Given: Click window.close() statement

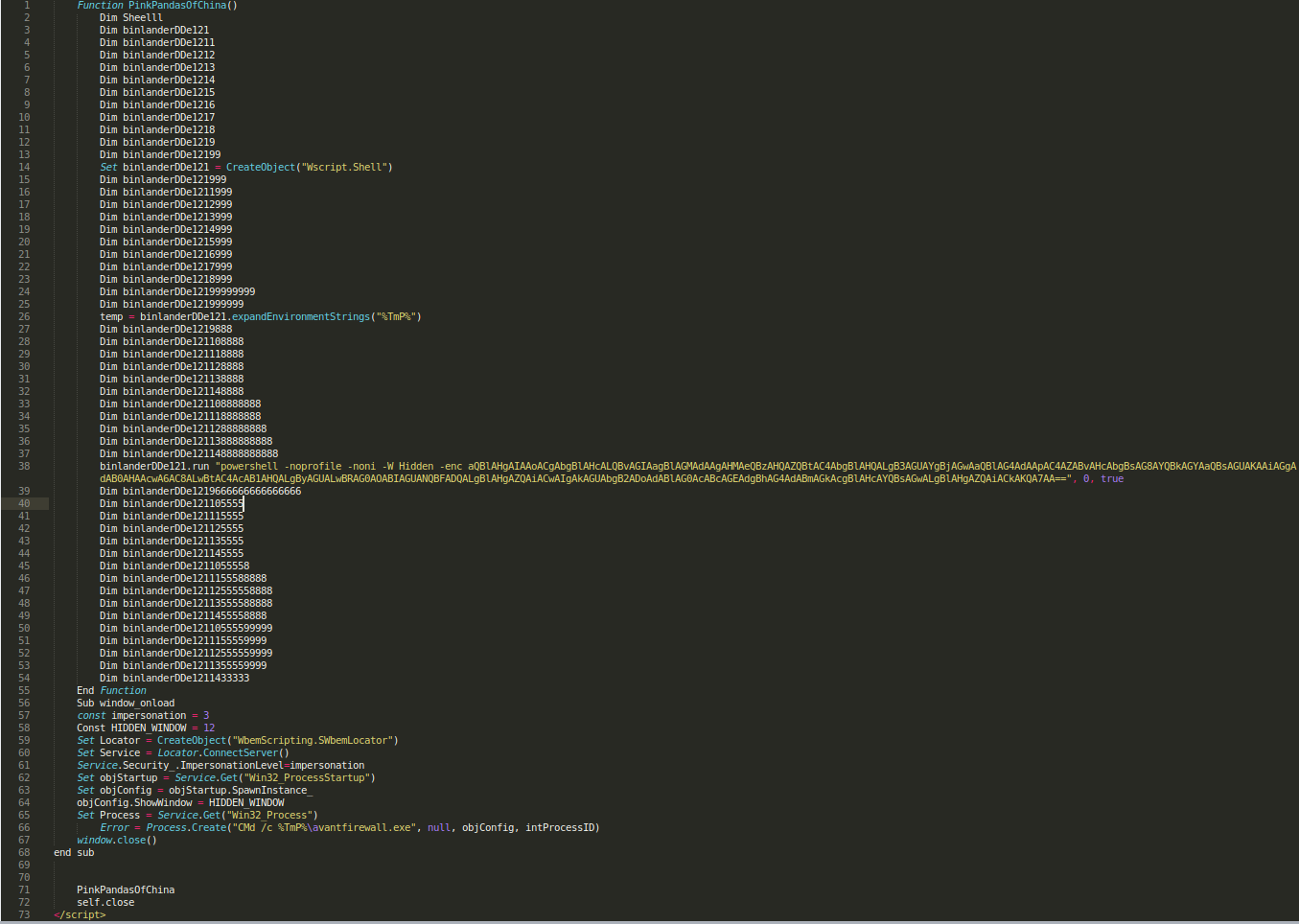Looking at the screenshot, I should tap(117, 840).
